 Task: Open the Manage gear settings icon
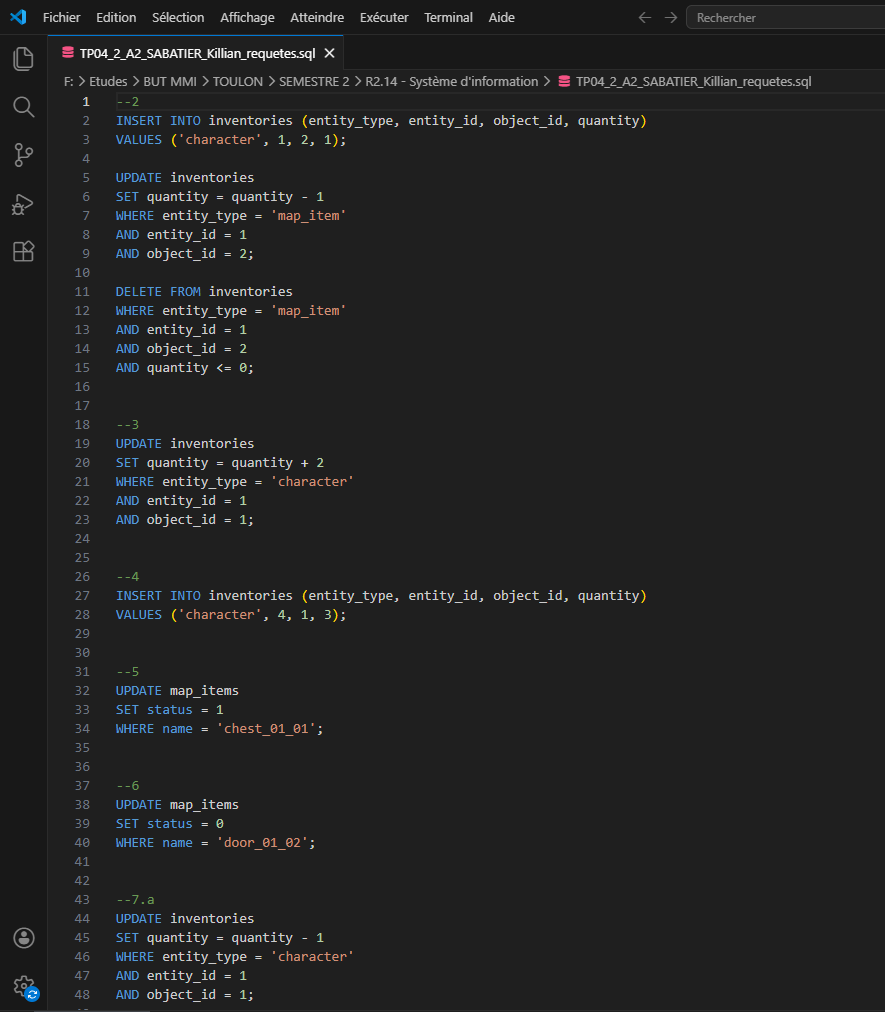[25, 986]
